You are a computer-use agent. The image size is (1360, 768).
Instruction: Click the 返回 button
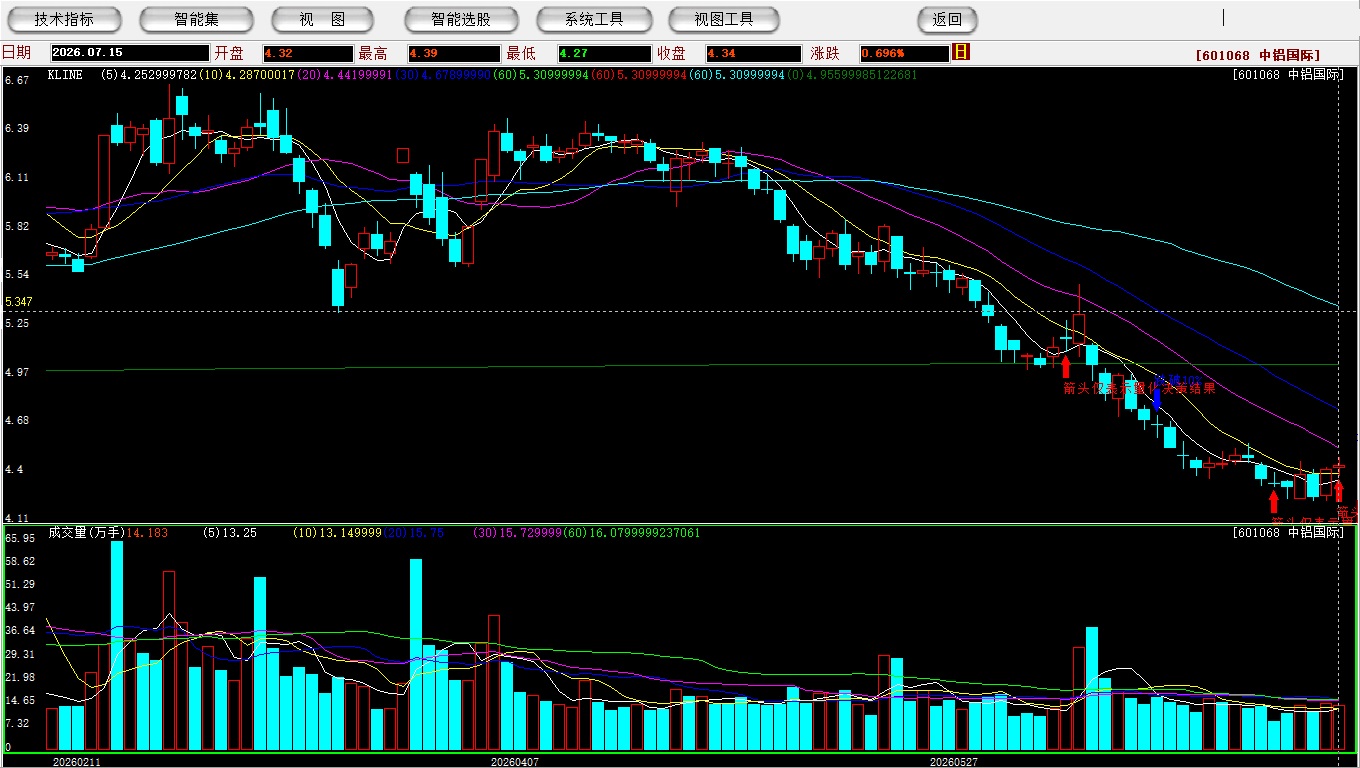click(947, 20)
